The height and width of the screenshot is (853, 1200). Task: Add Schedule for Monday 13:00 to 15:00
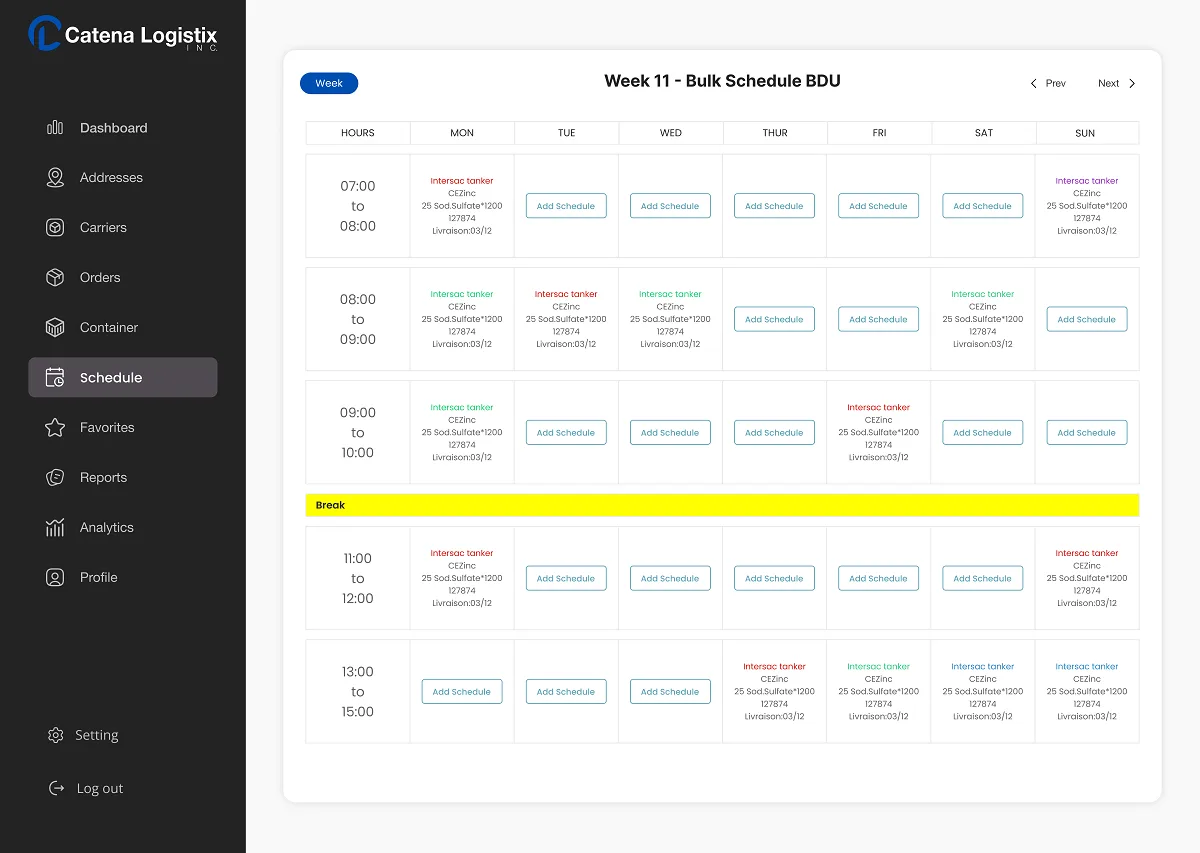point(462,692)
